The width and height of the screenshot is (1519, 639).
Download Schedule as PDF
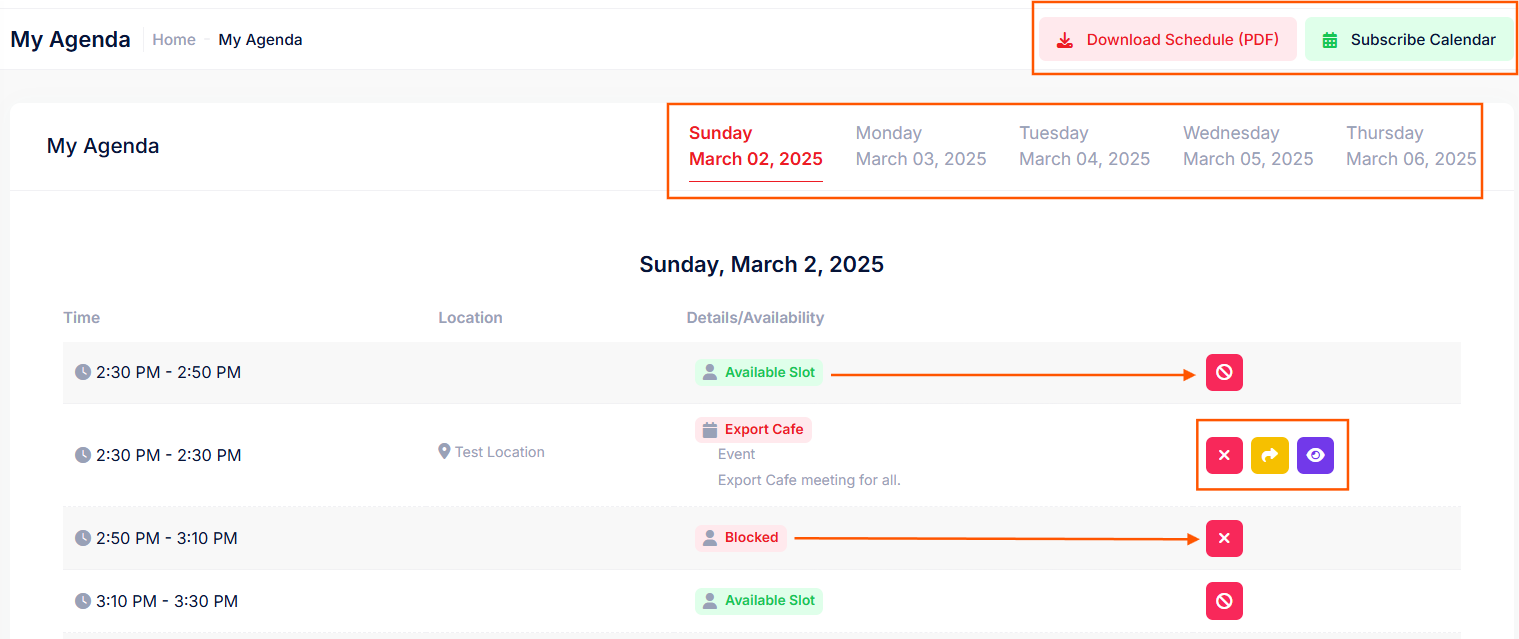(1167, 40)
